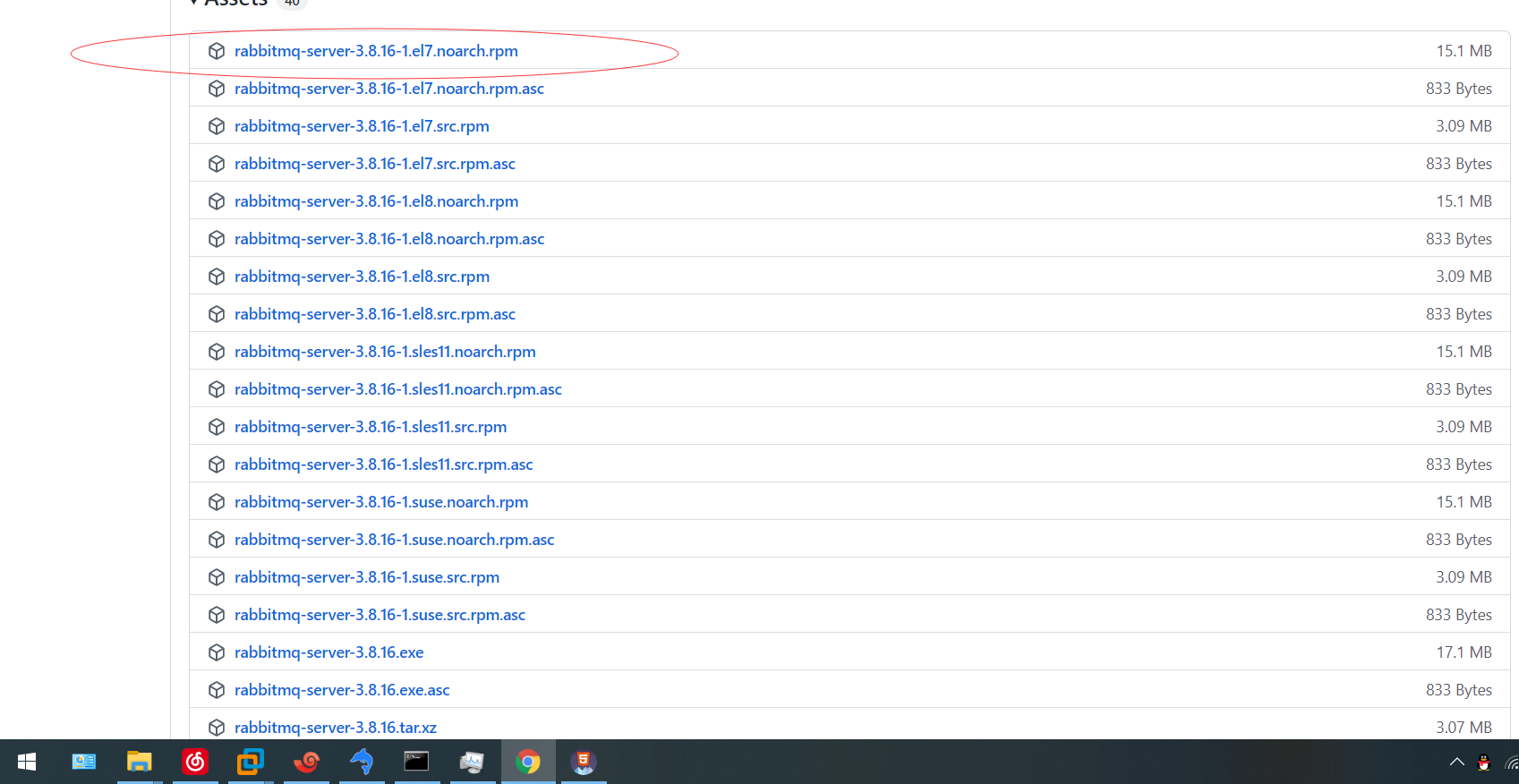Open the sles11.src.rpm.asc signature link

pyautogui.click(x=384, y=464)
